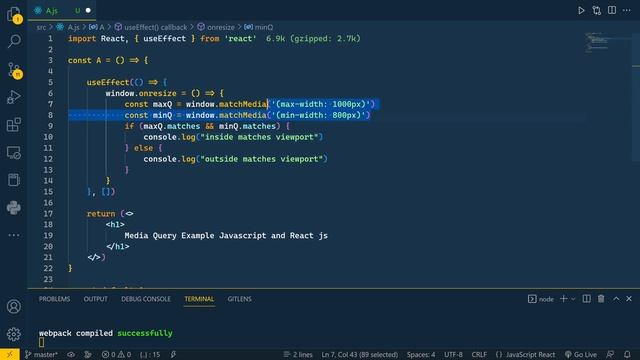Viewport: 640px width, 360px height.
Task: Click line number 9 in the gutter
Action: [50, 126]
